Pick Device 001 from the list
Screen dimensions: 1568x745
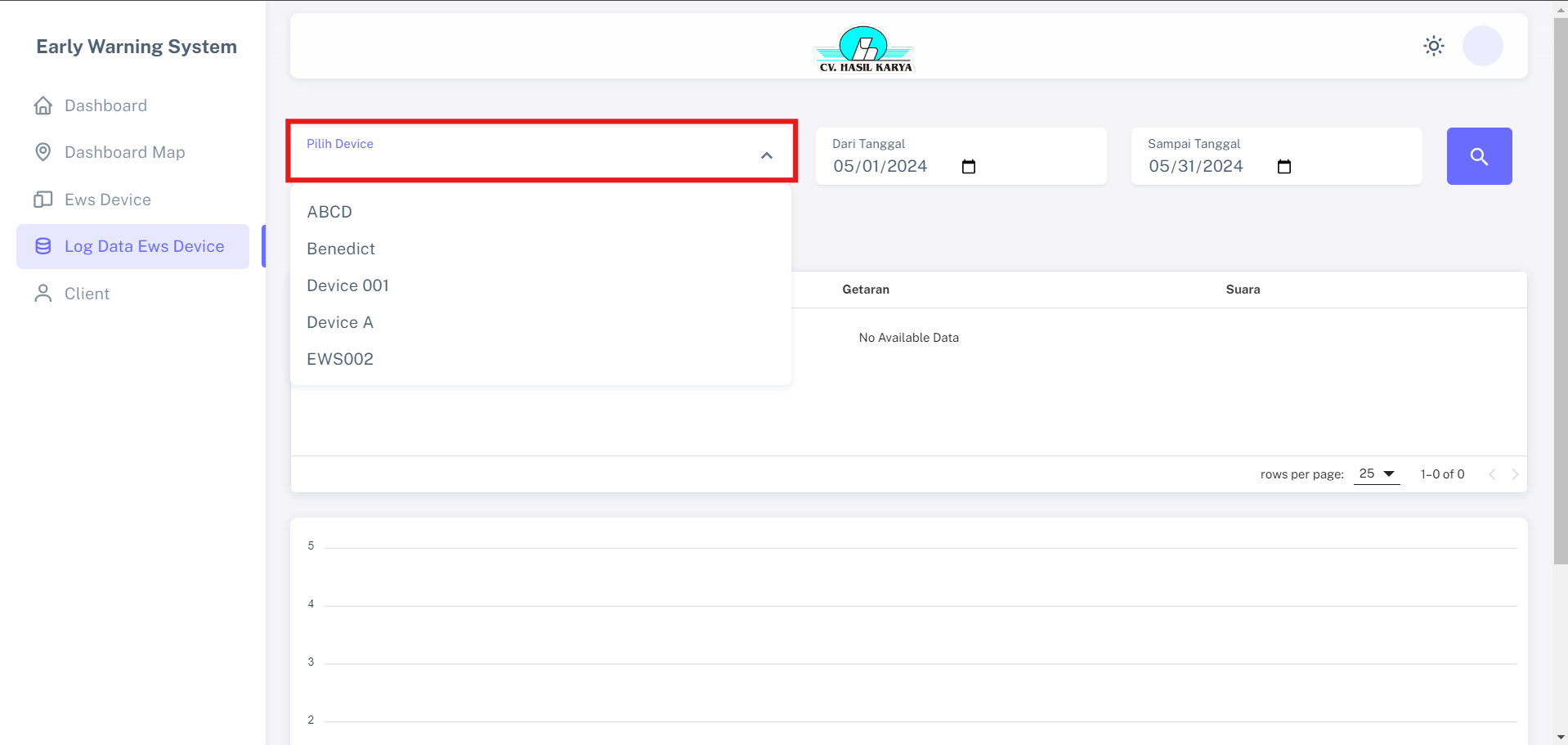click(x=347, y=285)
